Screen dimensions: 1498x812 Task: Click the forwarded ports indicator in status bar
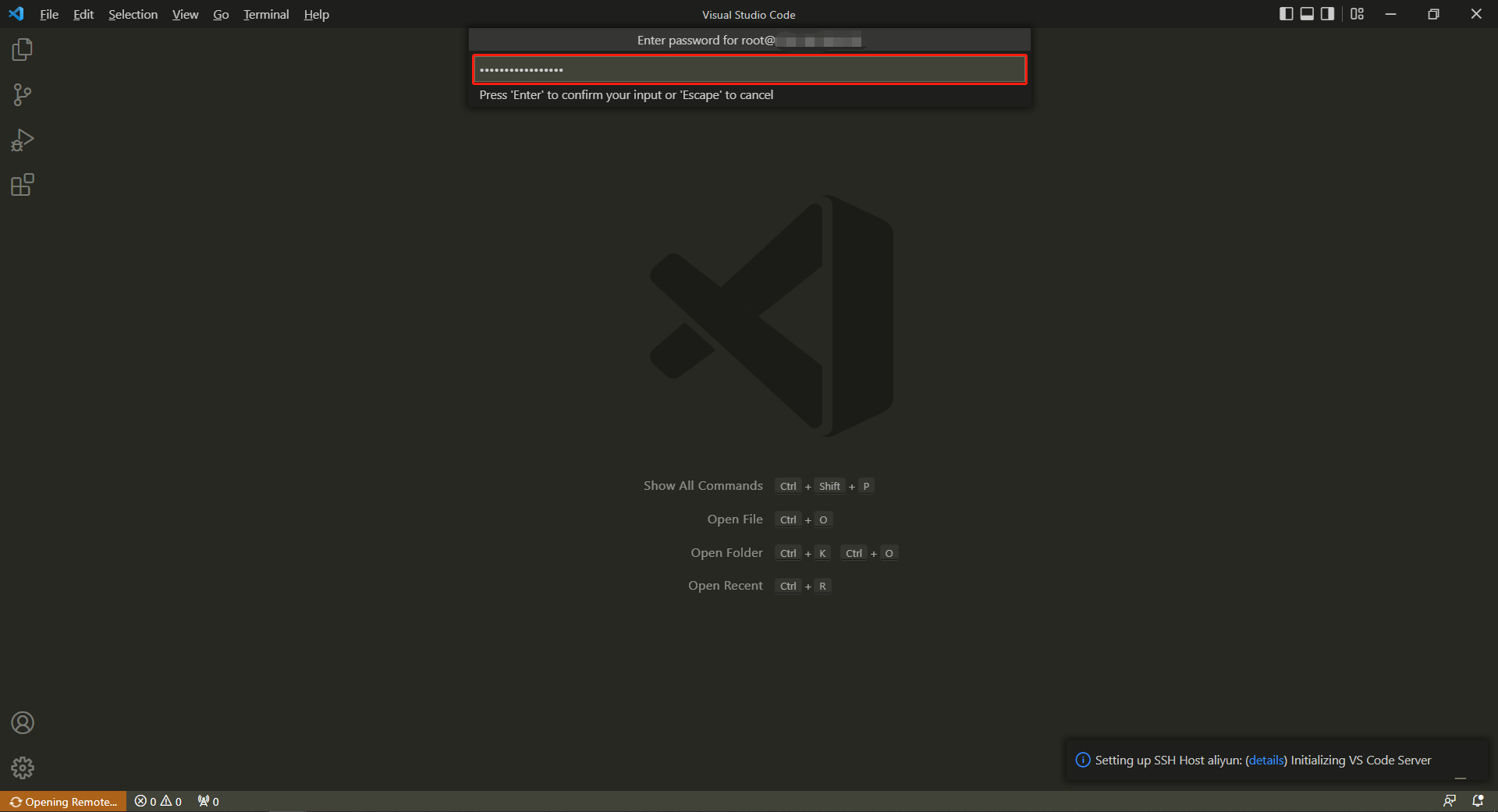[208, 802]
